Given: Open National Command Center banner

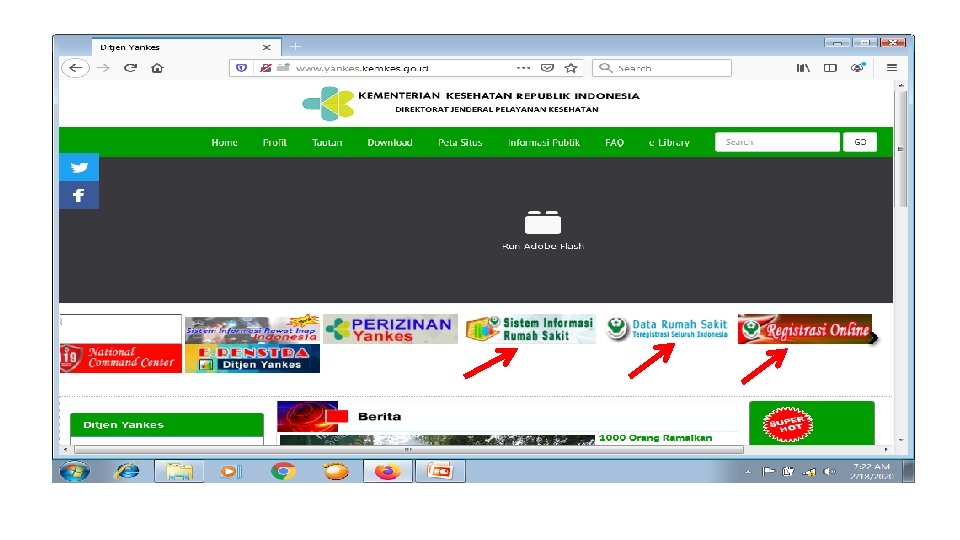Looking at the screenshot, I should tap(121, 358).
